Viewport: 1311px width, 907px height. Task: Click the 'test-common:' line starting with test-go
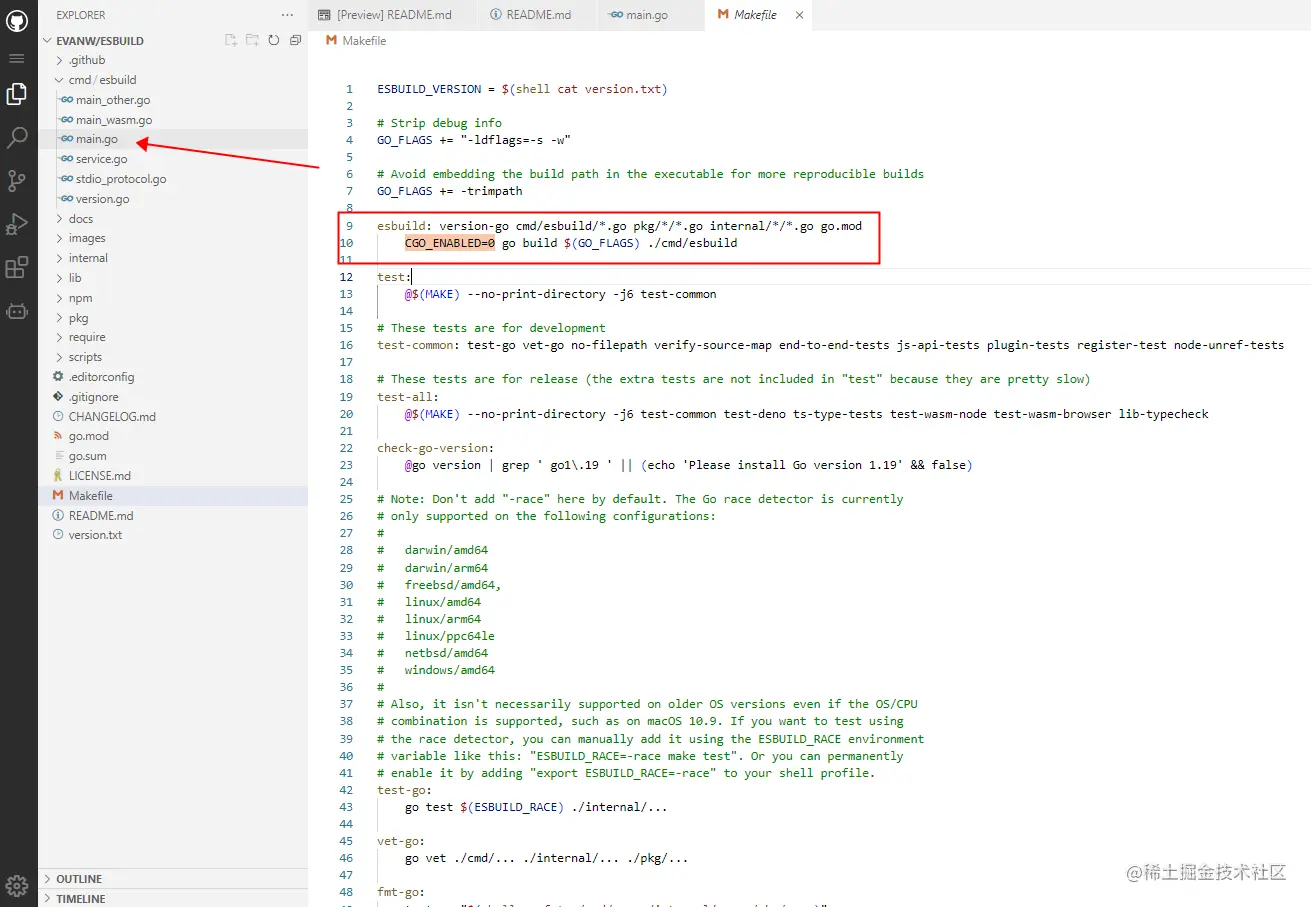pyautogui.click(x=830, y=345)
